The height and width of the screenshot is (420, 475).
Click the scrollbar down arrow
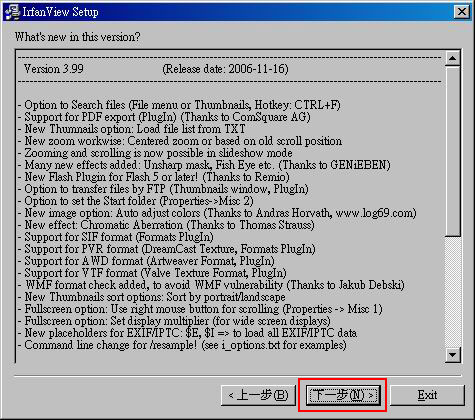point(452,355)
